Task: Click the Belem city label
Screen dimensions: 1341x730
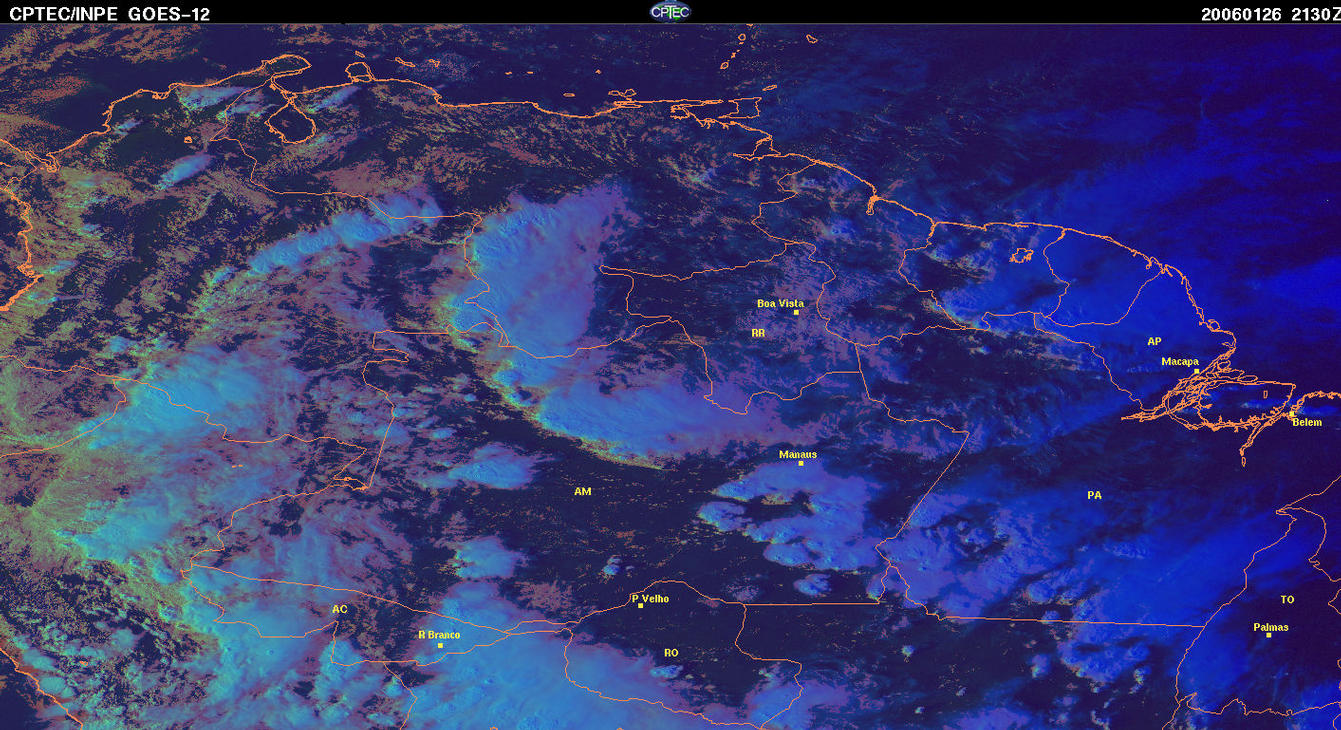Action: pos(1307,423)
